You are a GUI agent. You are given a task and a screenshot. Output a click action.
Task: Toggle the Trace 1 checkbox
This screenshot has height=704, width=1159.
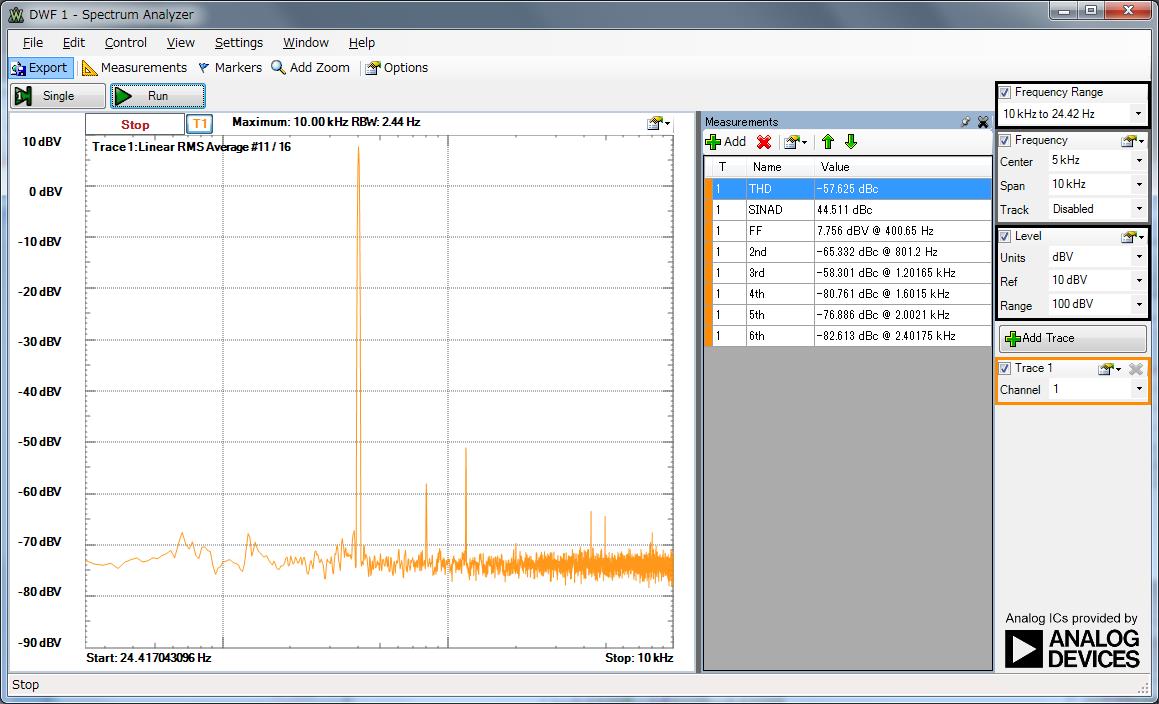[x=1005, y=368]
